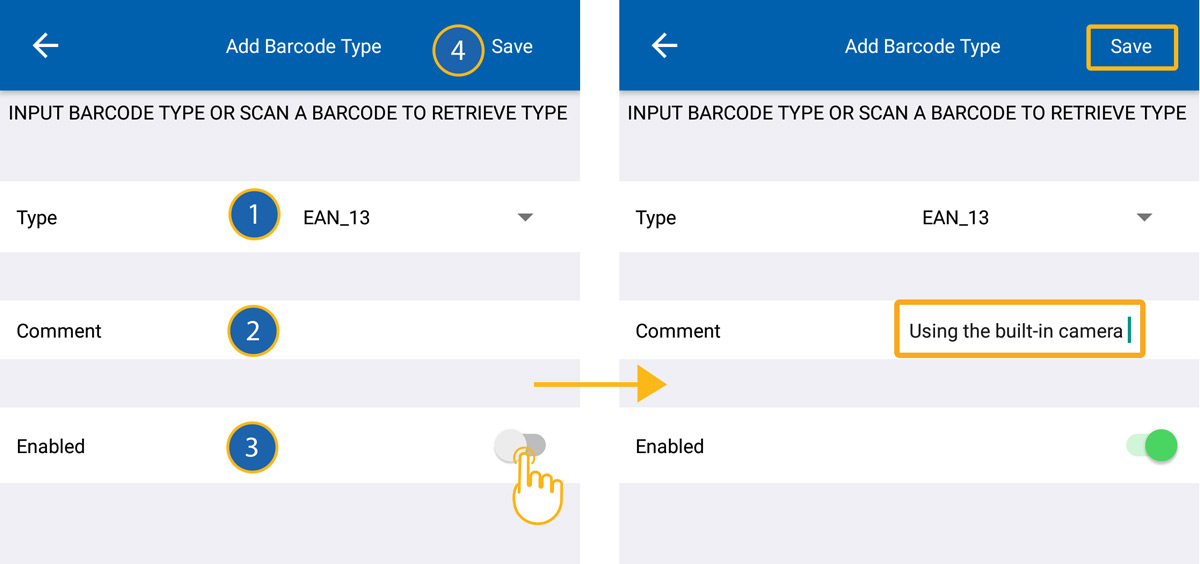The width and height of the screenshot is (1200, 564).
Task: Click the 'Using the built-in camera' comment field
Action: [1018, 331]
